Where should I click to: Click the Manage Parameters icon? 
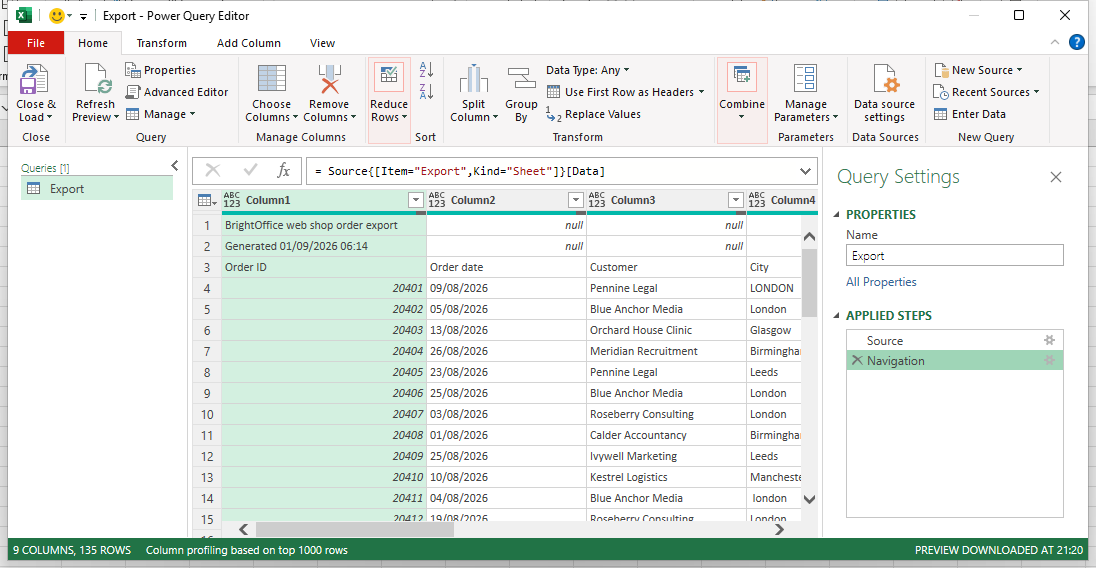[805, 78]
